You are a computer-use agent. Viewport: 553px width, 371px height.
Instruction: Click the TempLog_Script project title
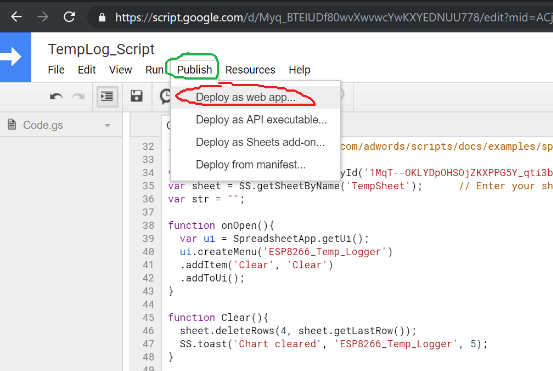coord(101,49)
